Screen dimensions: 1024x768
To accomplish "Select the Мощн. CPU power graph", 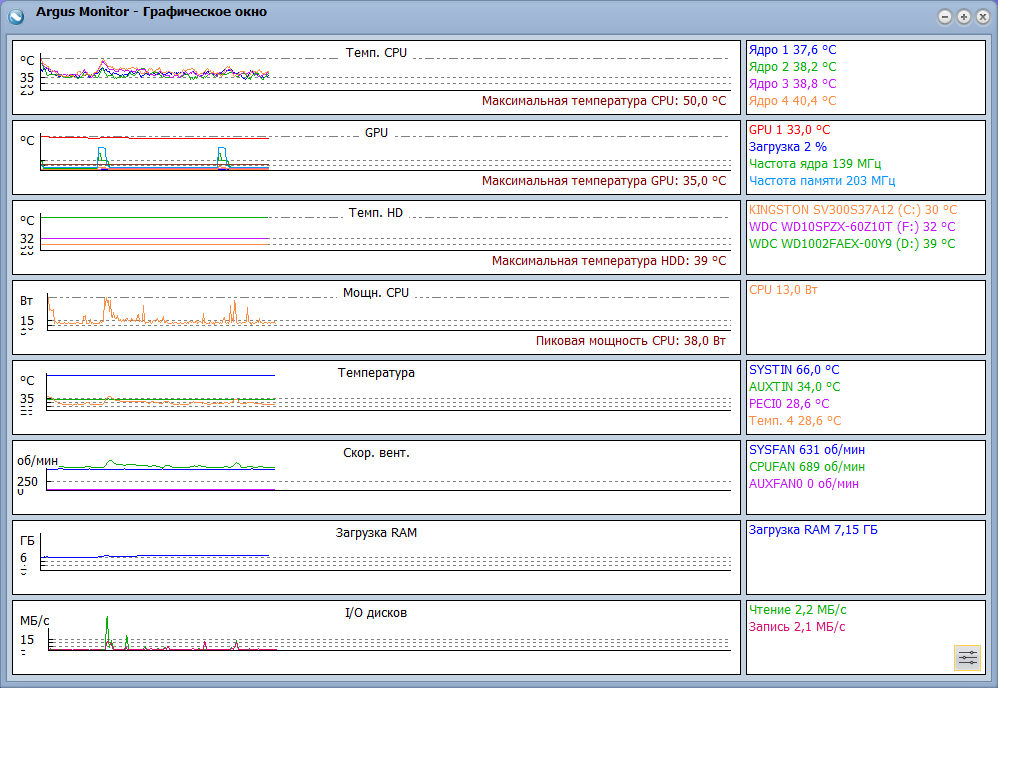I will point(376,317).
